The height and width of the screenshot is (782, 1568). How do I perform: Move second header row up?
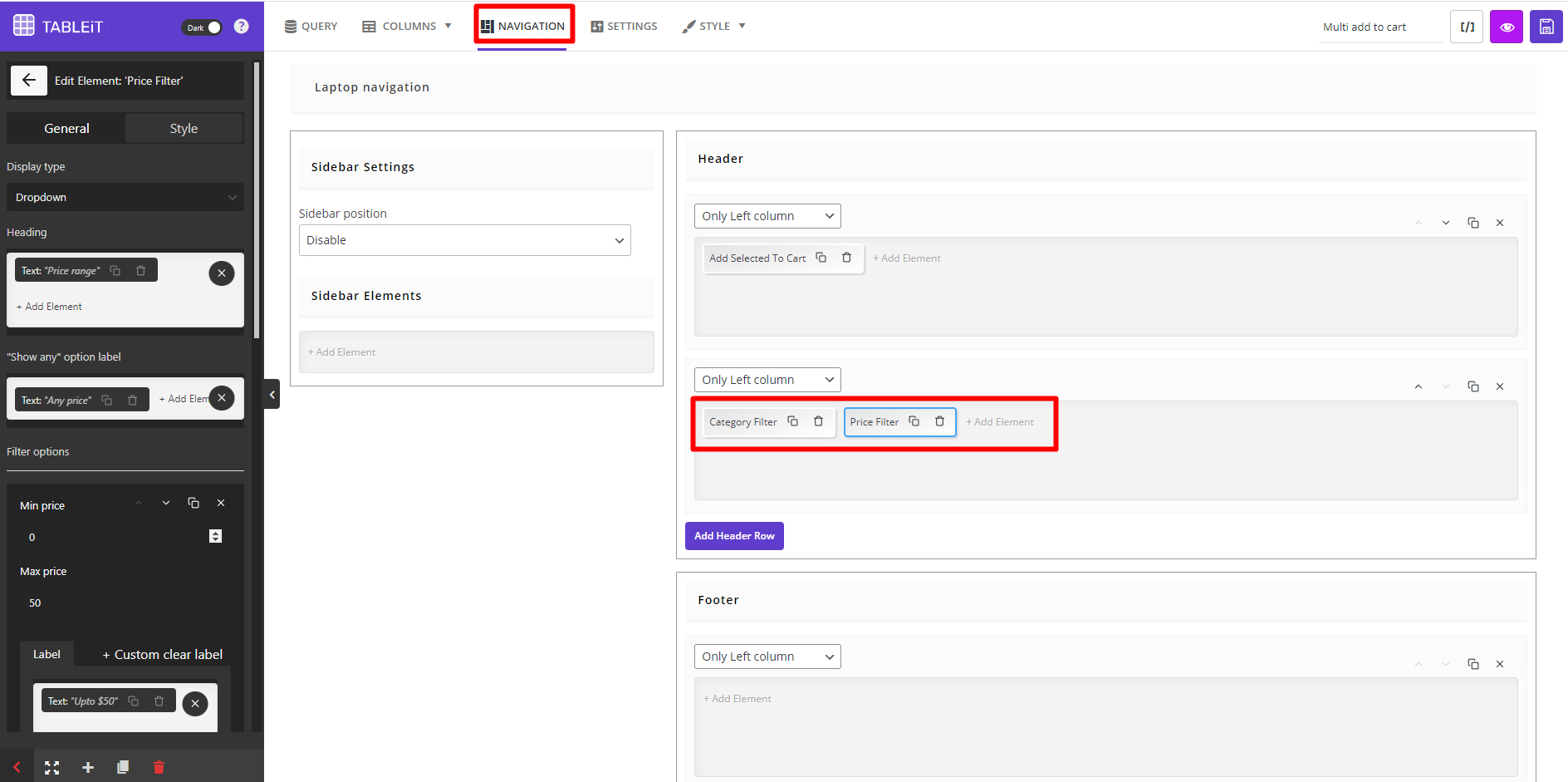point(1419,386)
